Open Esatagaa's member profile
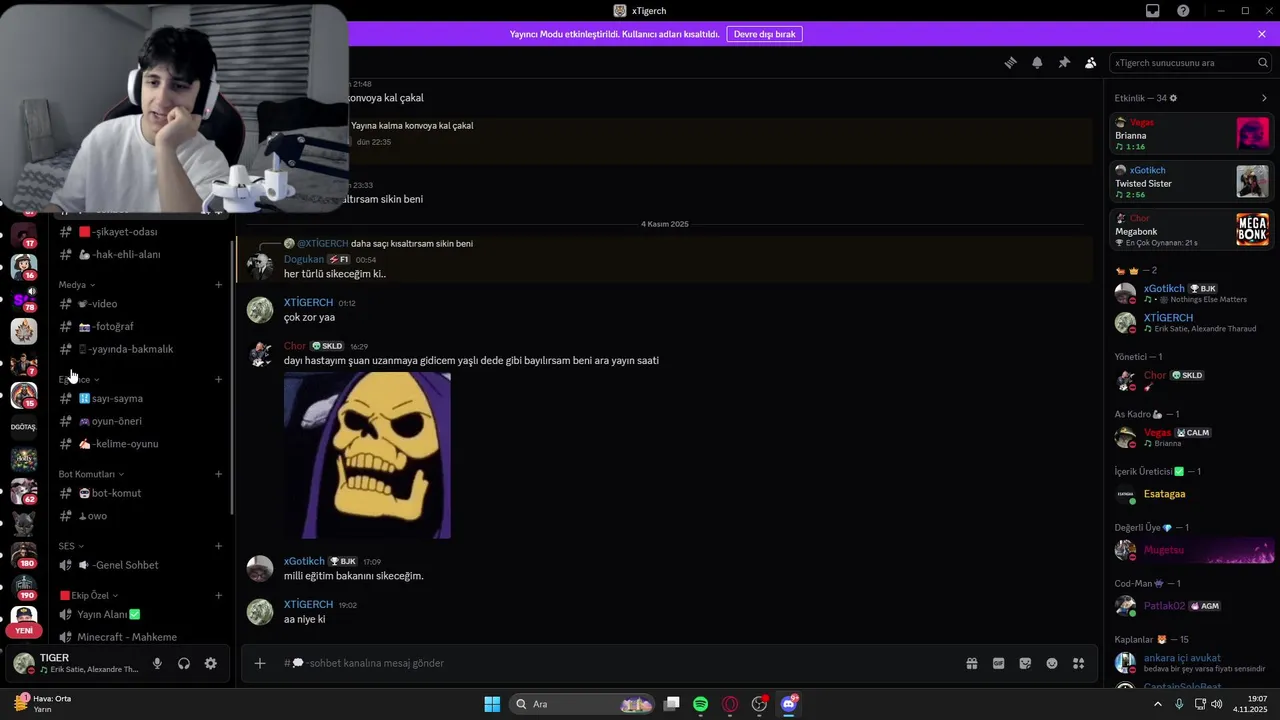 (1190, 494)
